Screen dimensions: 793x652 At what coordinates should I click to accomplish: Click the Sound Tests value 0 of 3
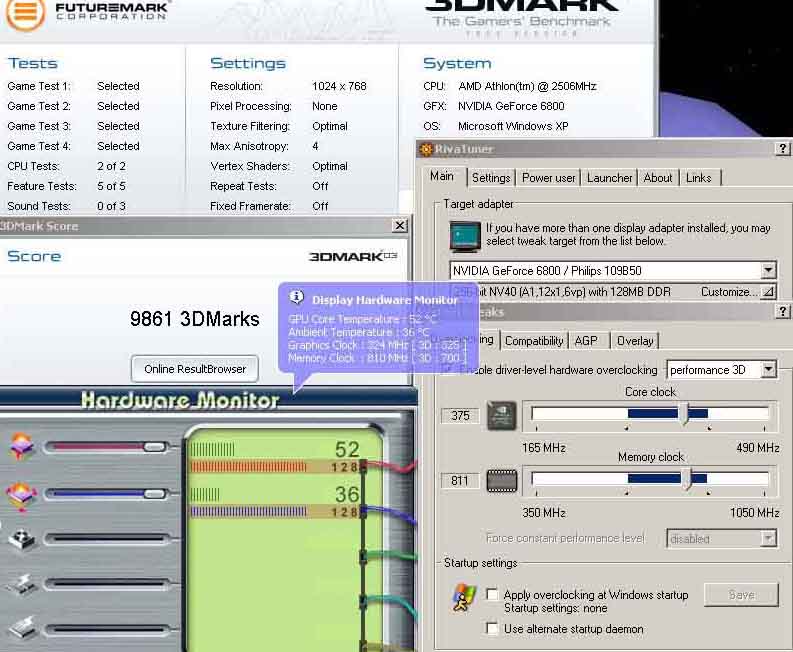pyautogui.click(x=111, y=206)
